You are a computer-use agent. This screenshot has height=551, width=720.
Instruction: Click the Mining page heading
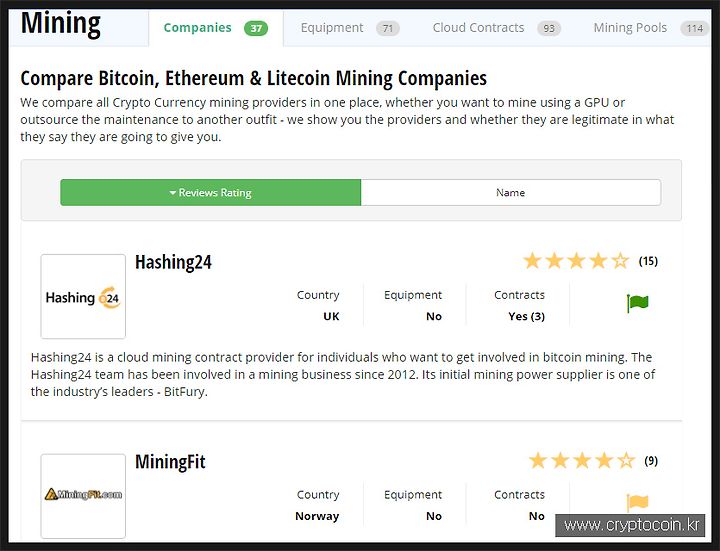click(x=61, y=24)
